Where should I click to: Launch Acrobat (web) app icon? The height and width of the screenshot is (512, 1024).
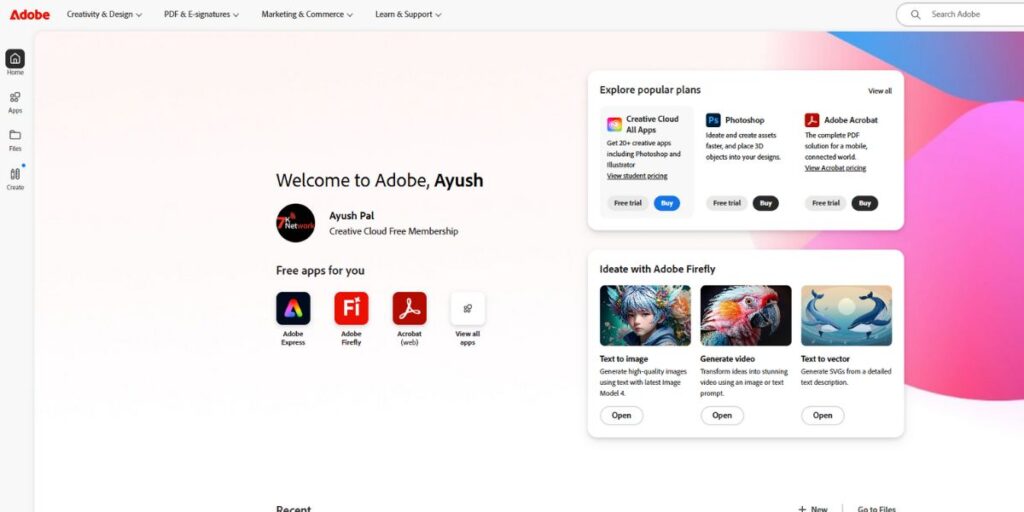pos(409,308)
